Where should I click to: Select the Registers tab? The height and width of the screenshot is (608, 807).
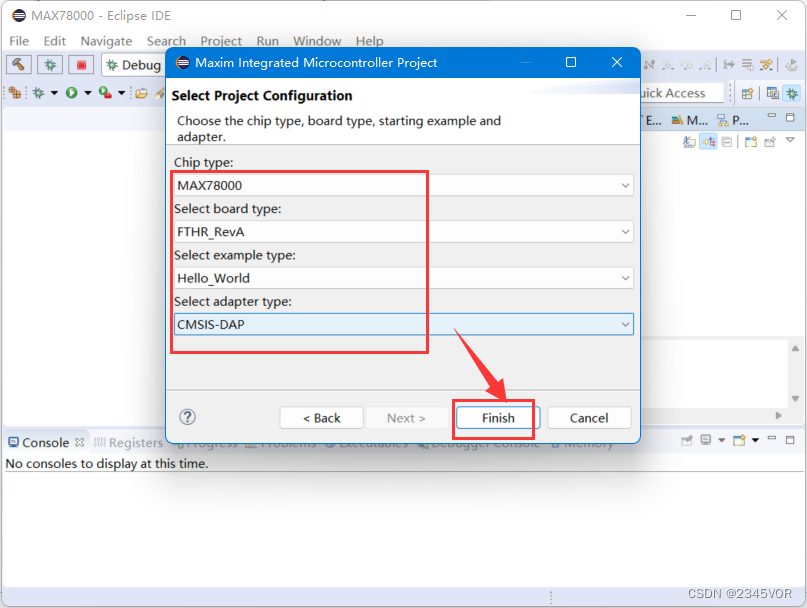click(129, 443)
